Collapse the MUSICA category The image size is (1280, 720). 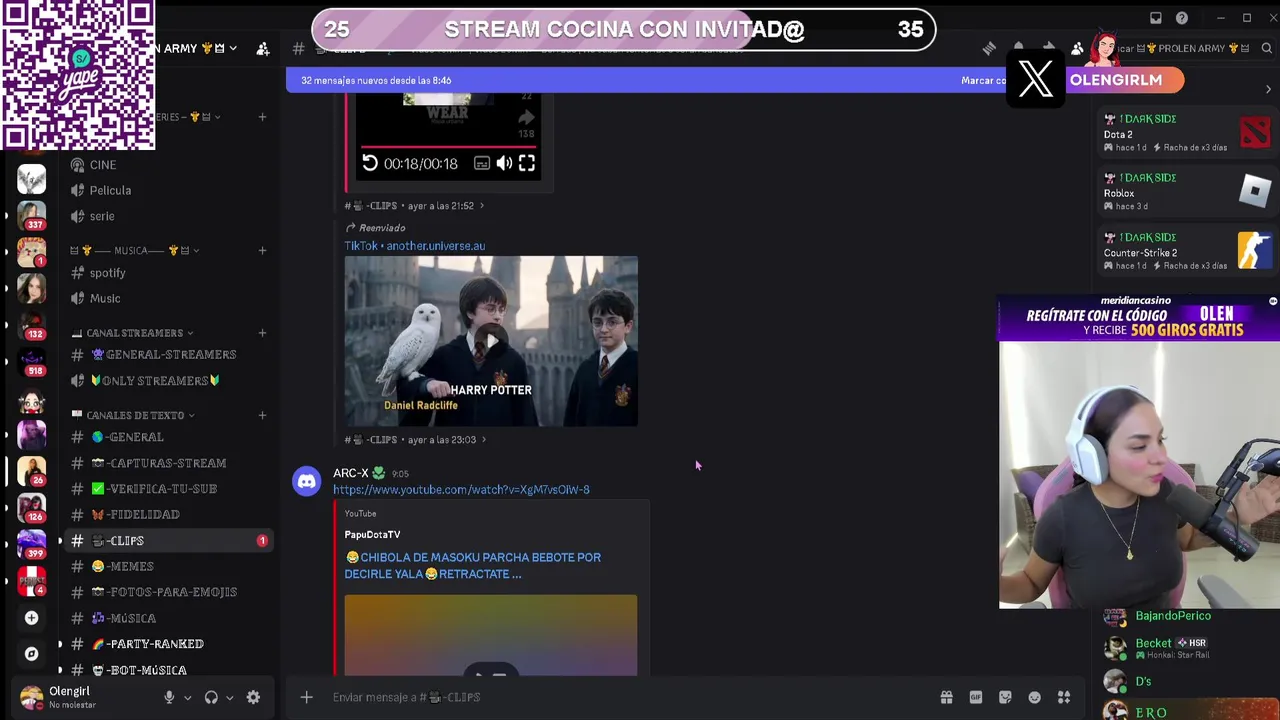point(135,250)
